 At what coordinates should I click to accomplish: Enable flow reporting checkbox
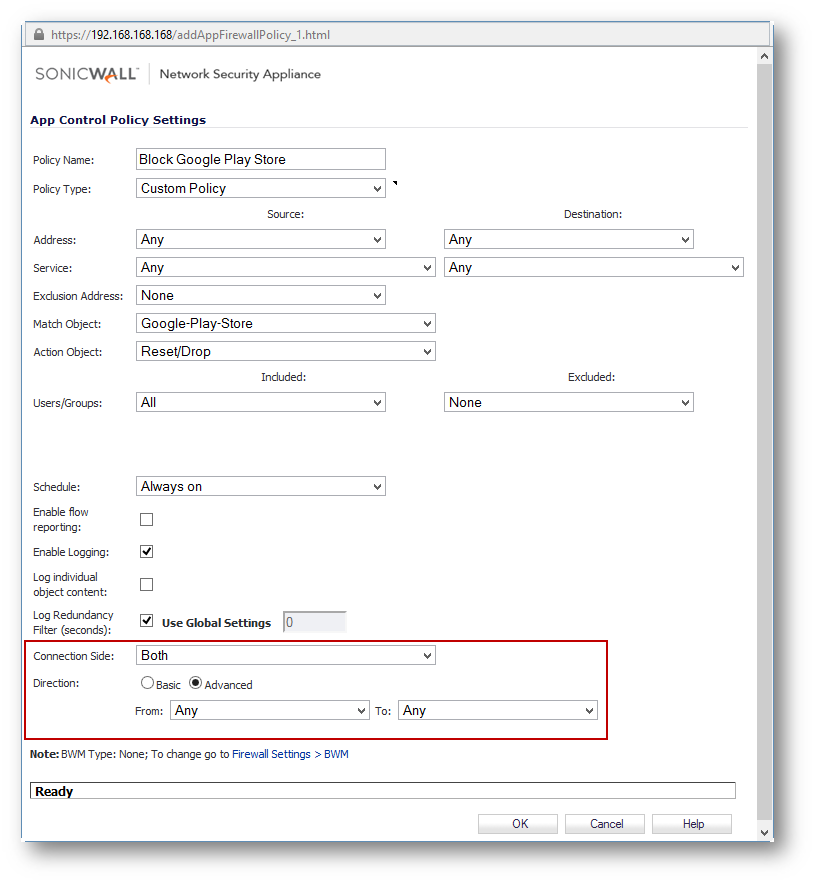point(147,519)
